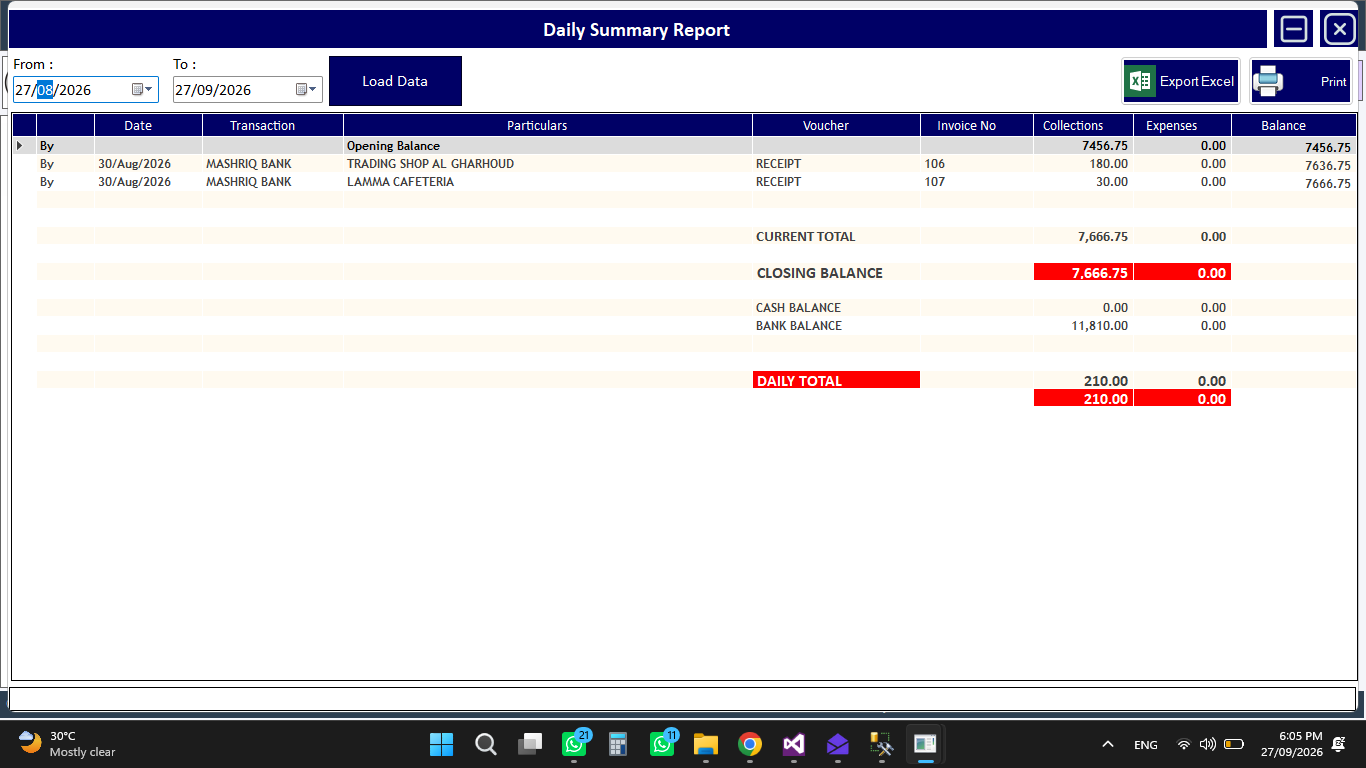Click RECEIPT voucher in the TRADING SHOP row
This screenshot has height=768, width=1366.
pos(836,164)
